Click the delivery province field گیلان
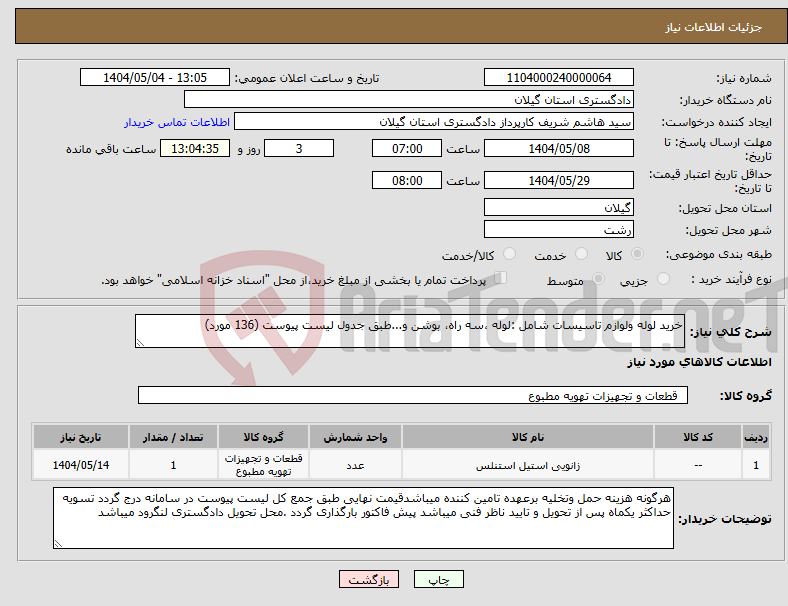Image resolution: width=788 pixels, height=606 pixels. pos(558,207)
